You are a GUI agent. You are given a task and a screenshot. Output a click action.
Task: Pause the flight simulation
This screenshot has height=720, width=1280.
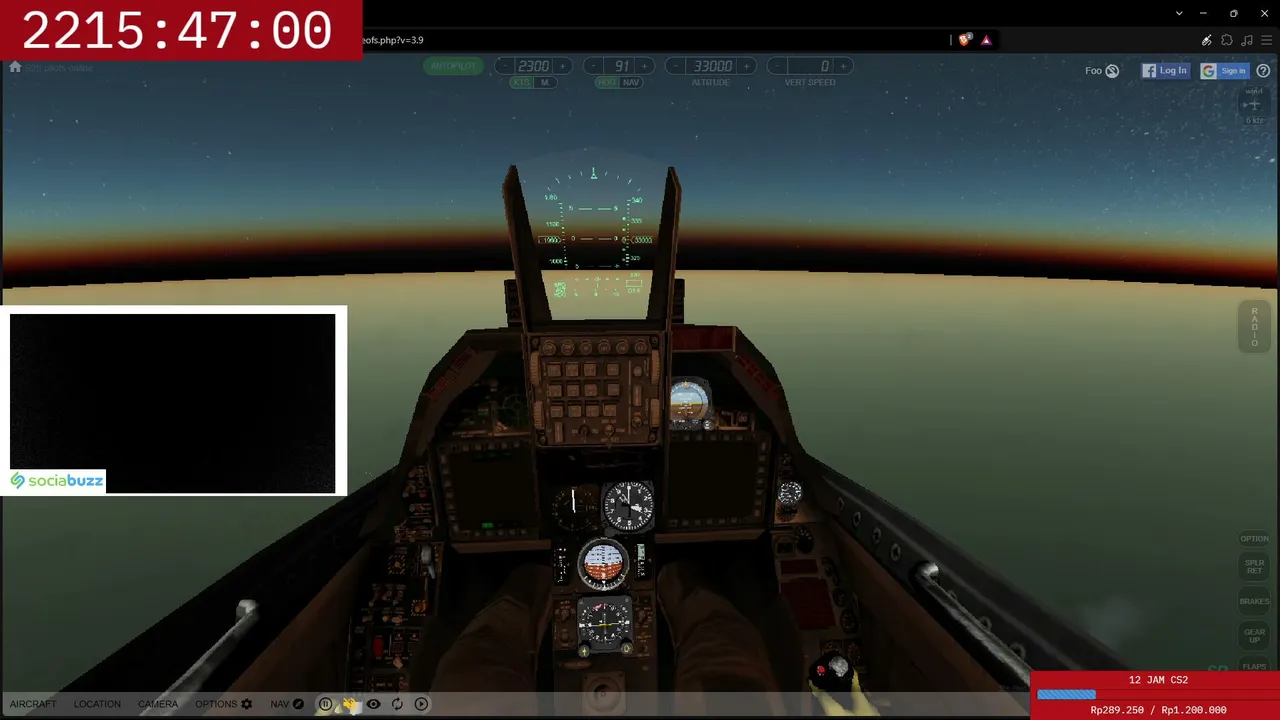(326, 704)
